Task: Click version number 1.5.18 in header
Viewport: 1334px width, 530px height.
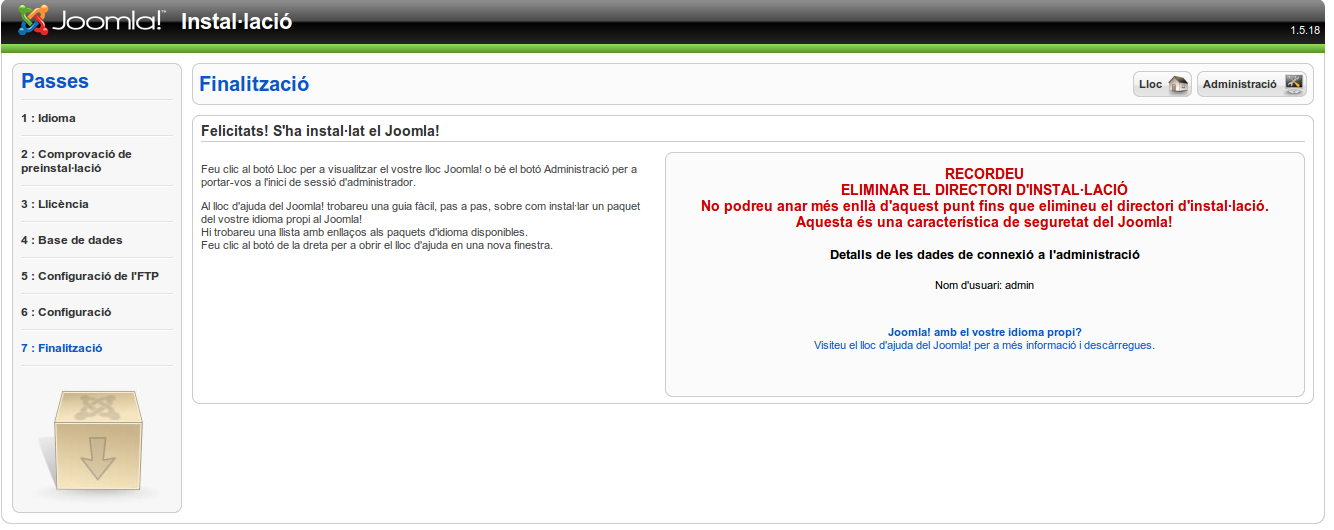Action: click(x=1305, y=31)
